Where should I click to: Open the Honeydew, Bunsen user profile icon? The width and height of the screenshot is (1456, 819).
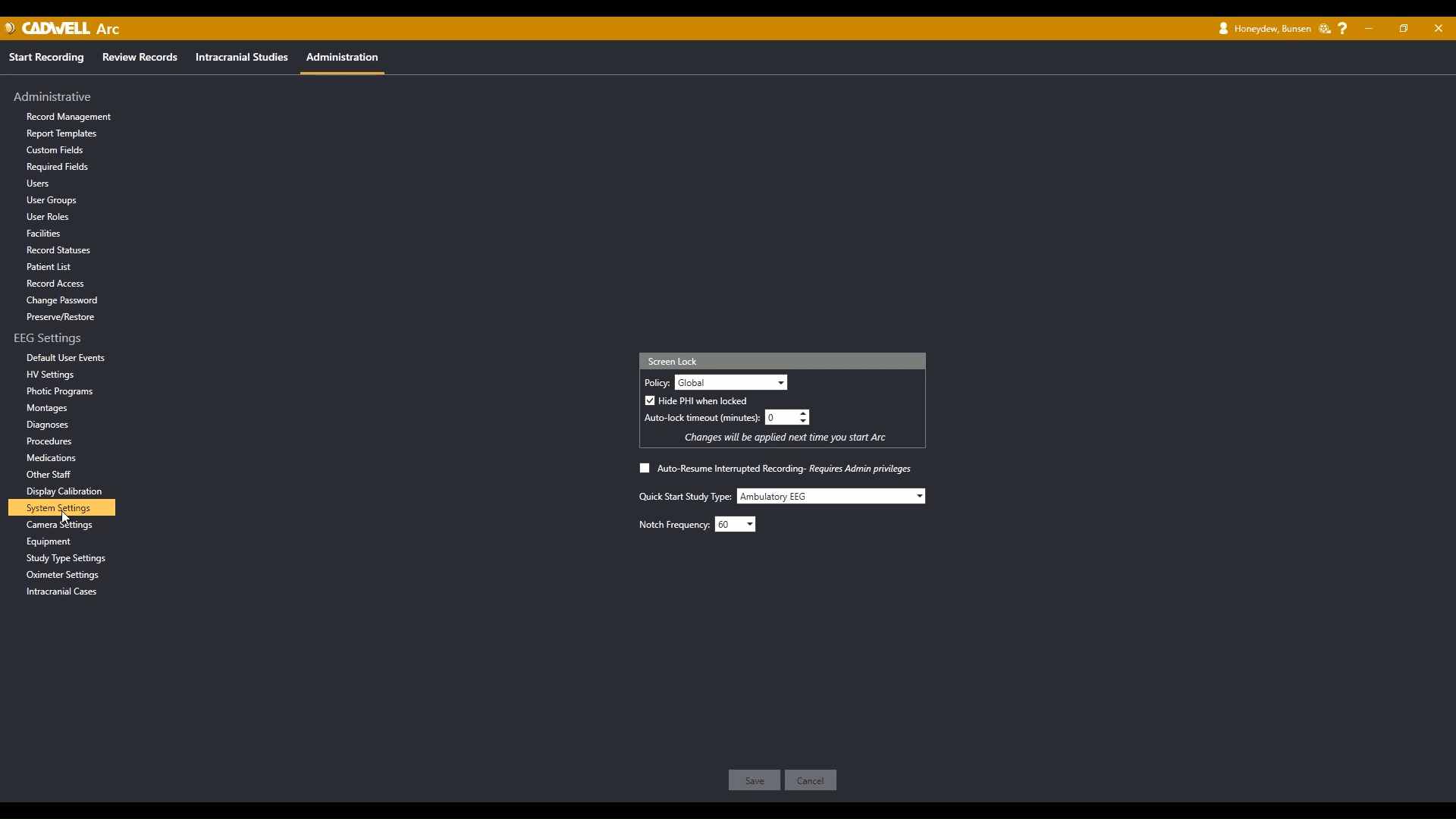pos(1224,28)
